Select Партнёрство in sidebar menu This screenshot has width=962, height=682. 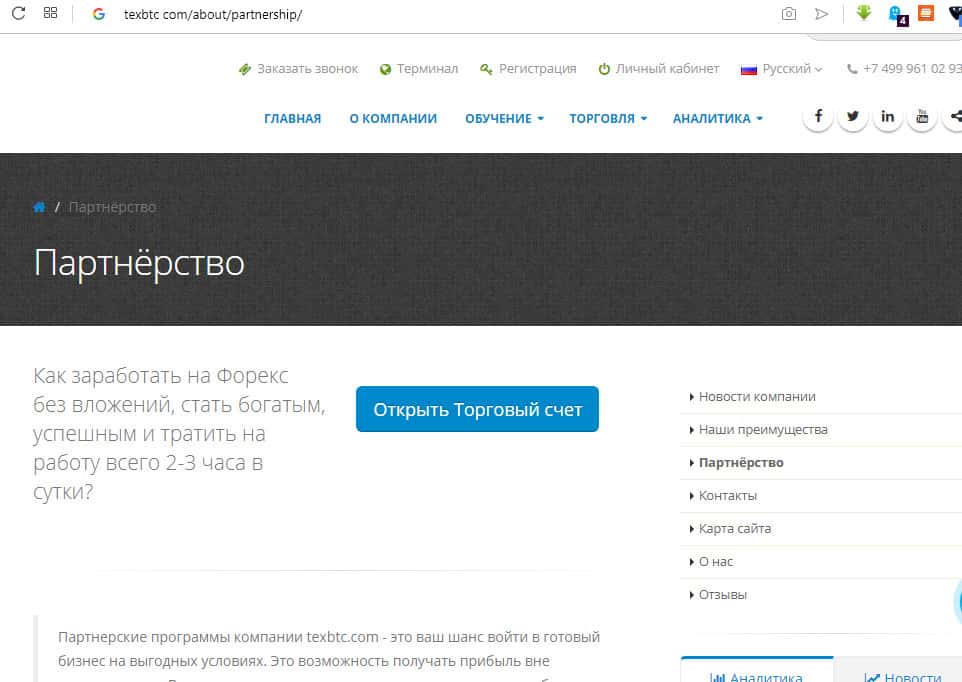point(741,463)
